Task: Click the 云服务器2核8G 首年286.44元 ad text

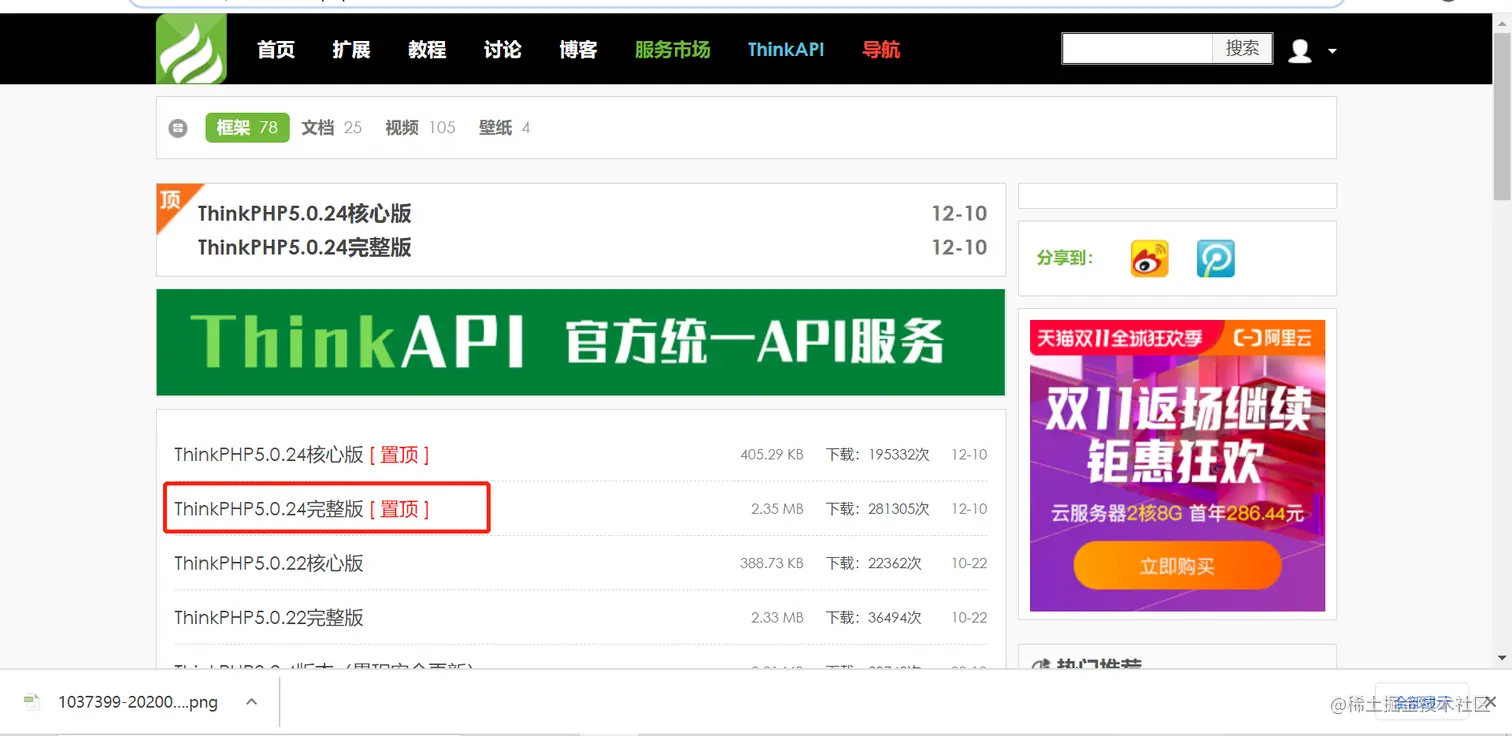Action: pos(1178,514)
